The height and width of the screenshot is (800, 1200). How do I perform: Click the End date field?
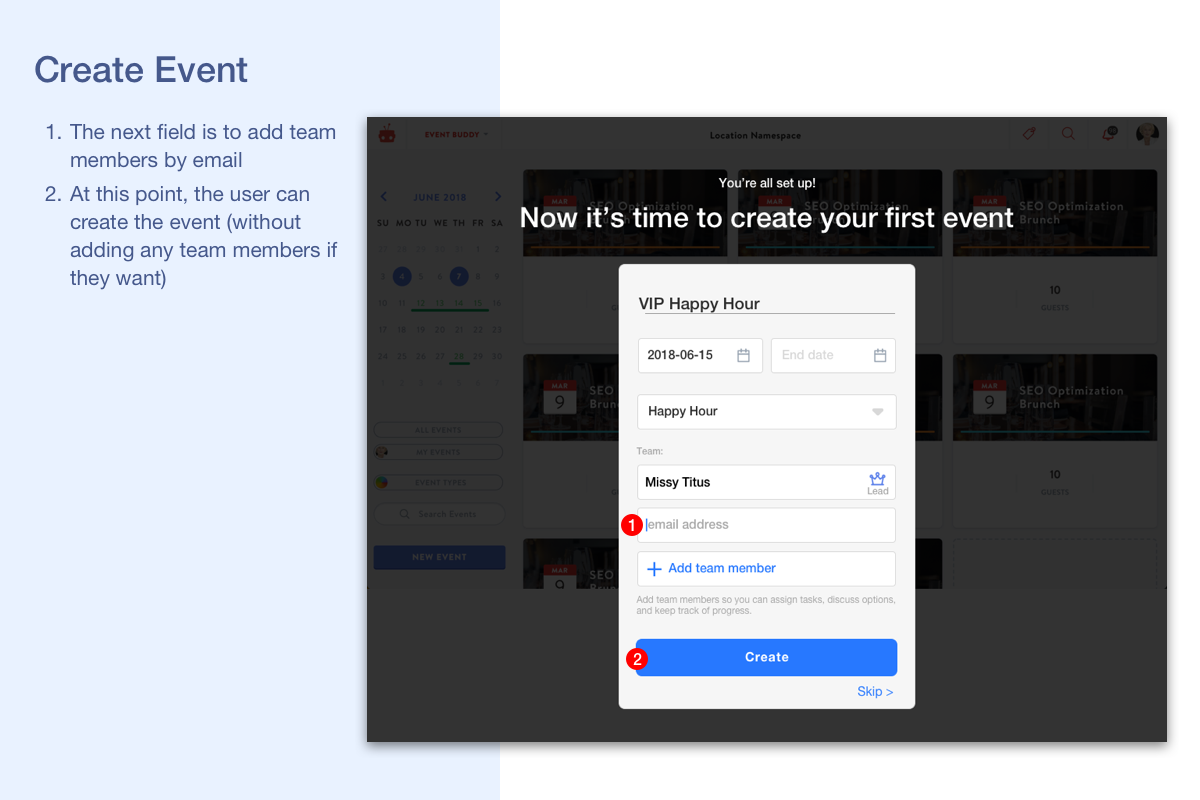[x=833, y=355]
